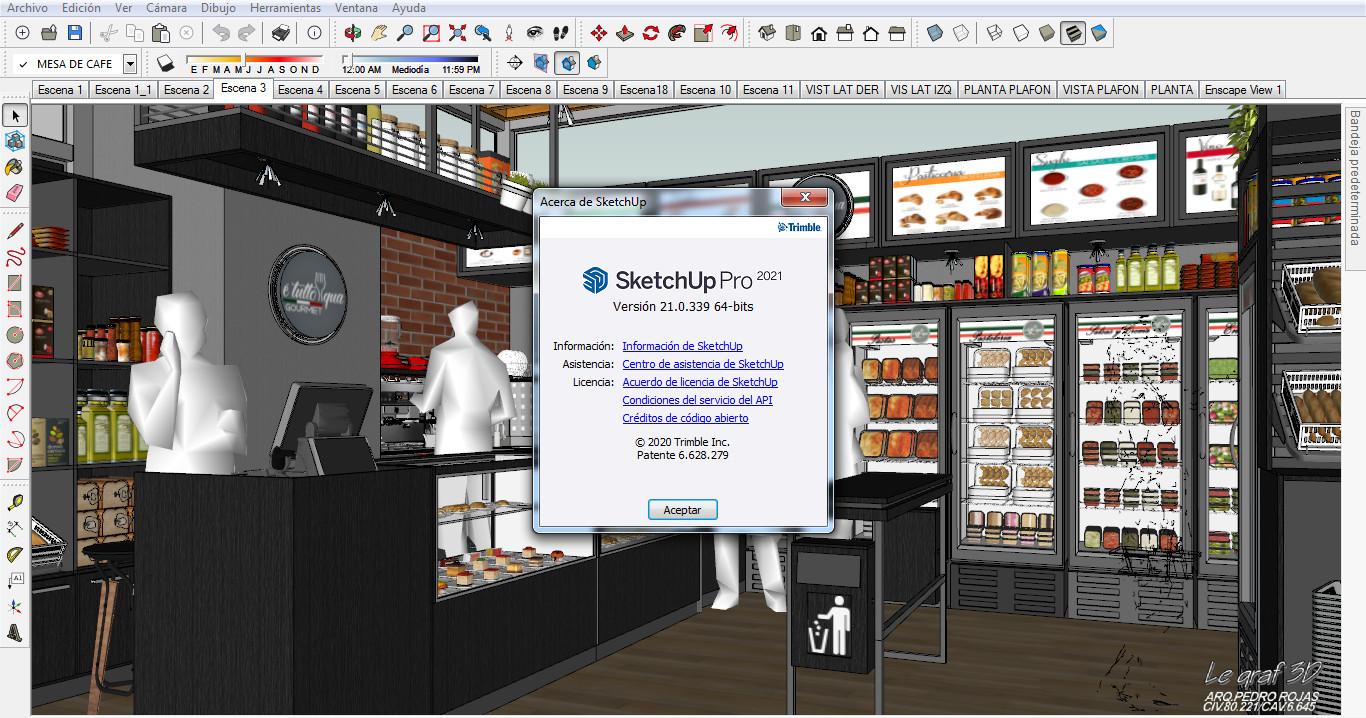The width and height of the screenshot is (1366, 718).
Task: Select the Freehand drawing tool
Action: pyautogui.click(x=15, y=257)
